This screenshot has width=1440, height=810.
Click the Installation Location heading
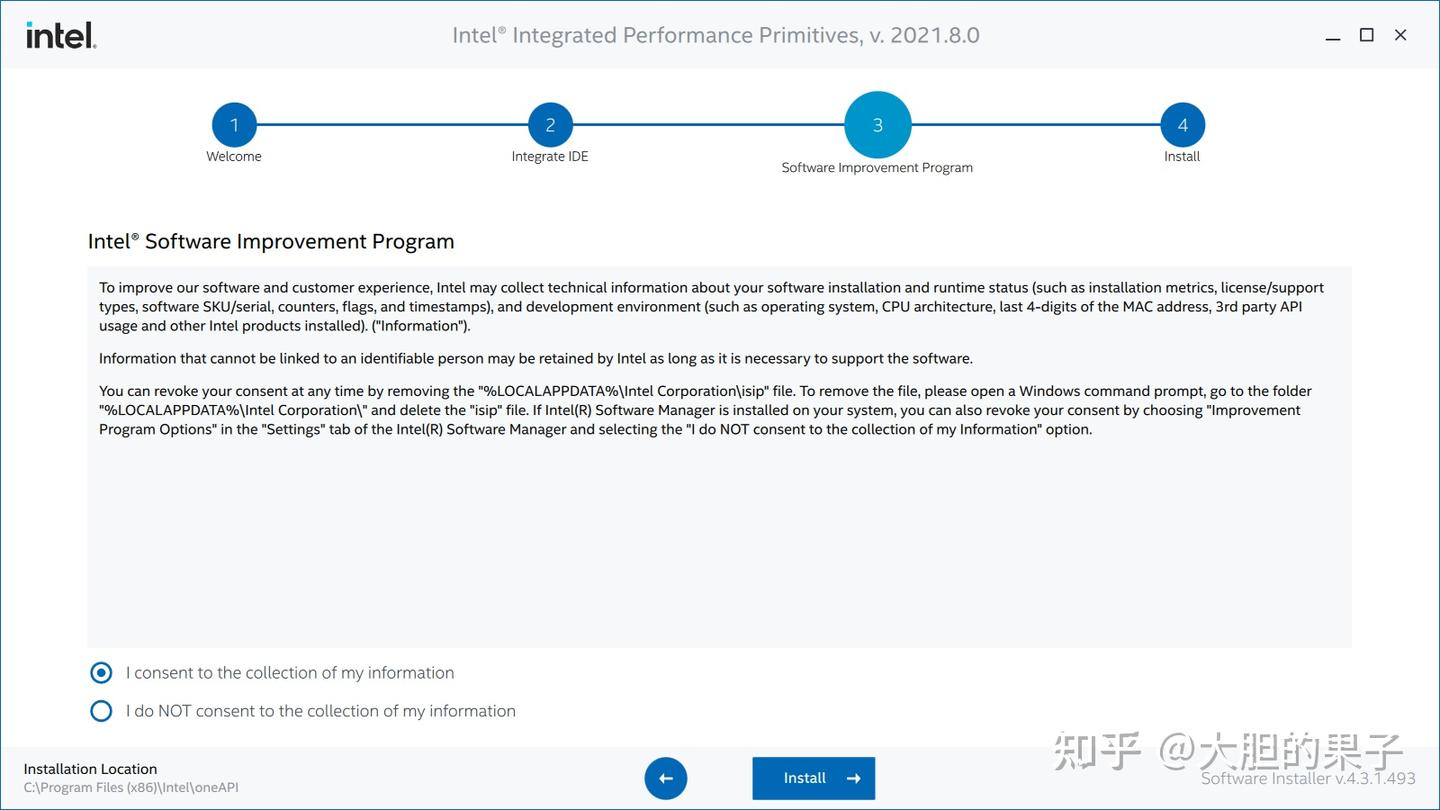(x=90, y=768)
